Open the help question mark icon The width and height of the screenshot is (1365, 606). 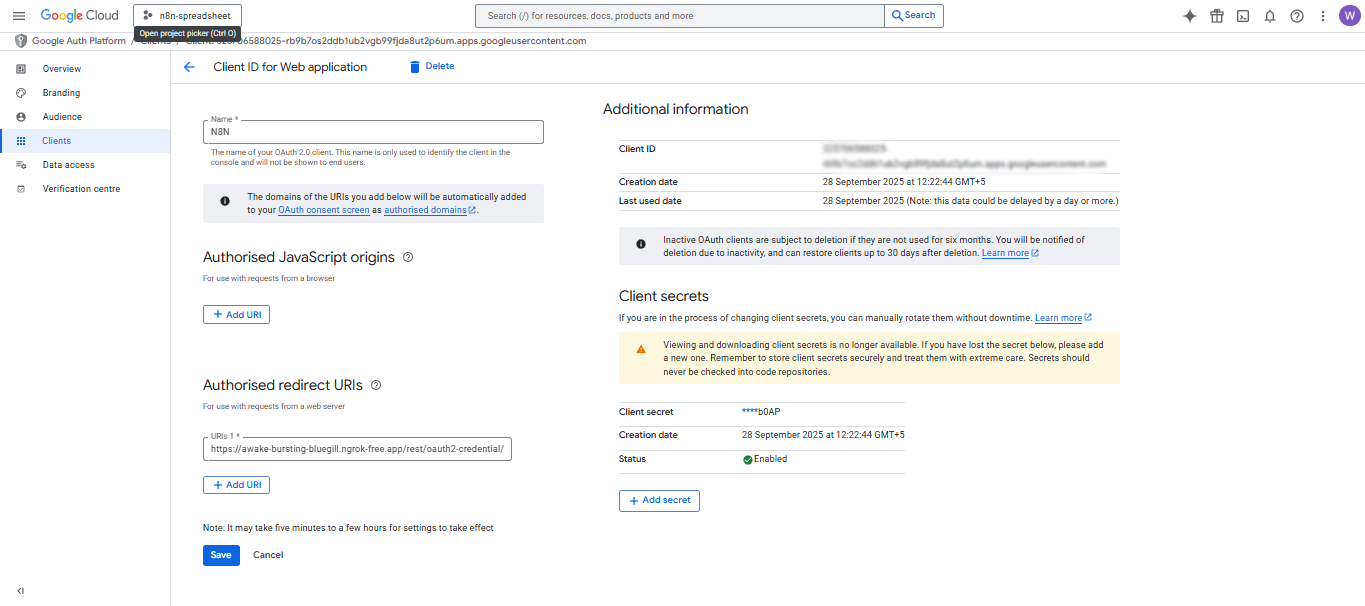(1295, 15)
